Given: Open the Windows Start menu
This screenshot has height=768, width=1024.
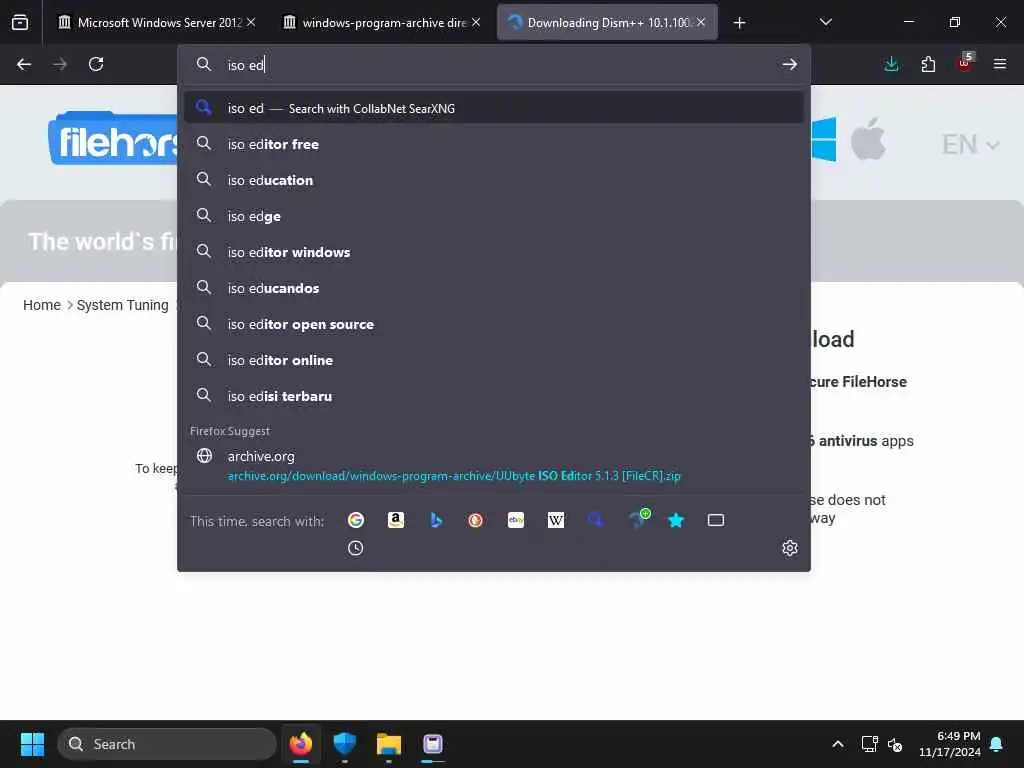Looking at the screenshot, I should click(x=32, y=744).
